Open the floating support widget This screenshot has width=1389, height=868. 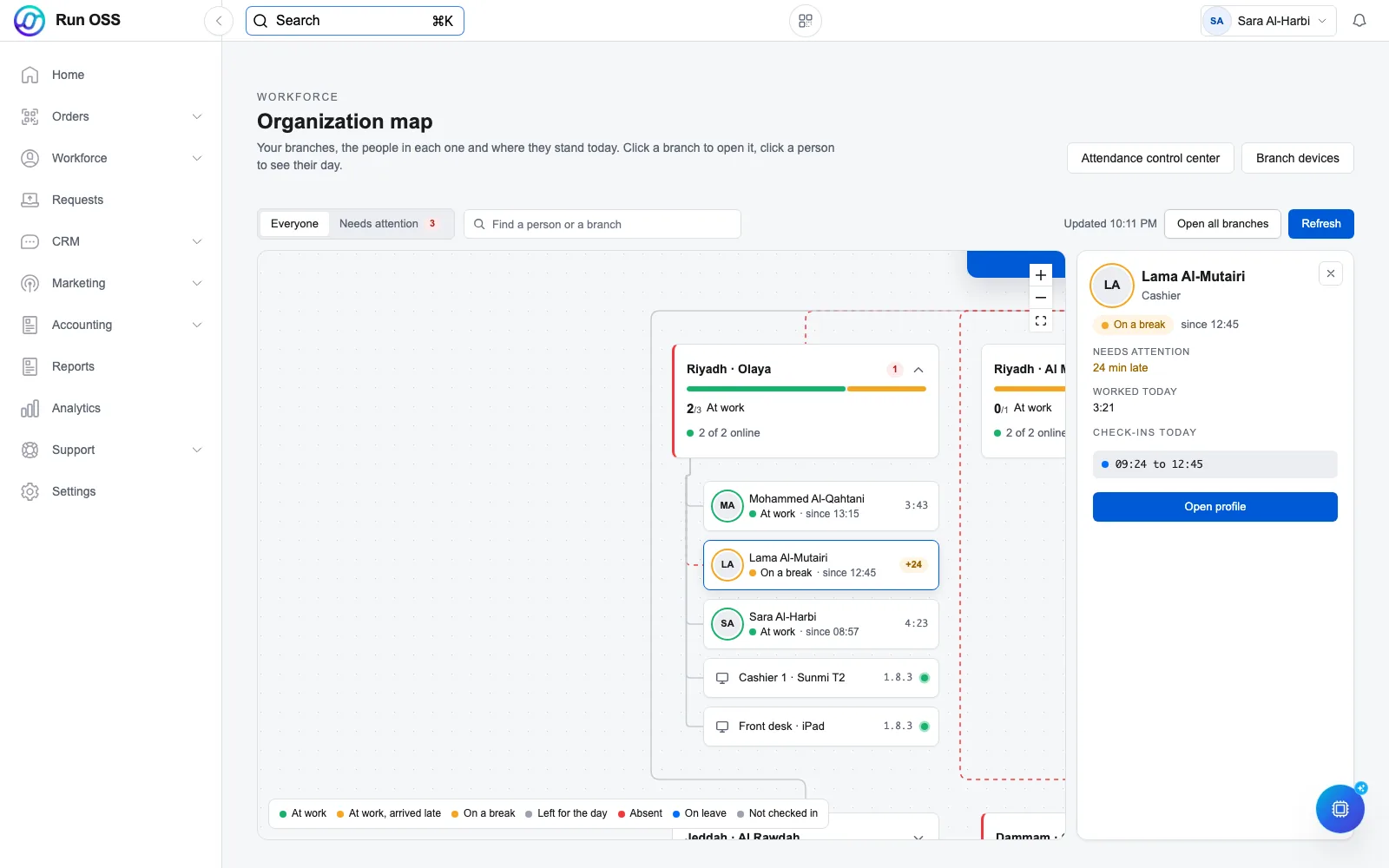pyautogui.click(x=1340, y=809)
